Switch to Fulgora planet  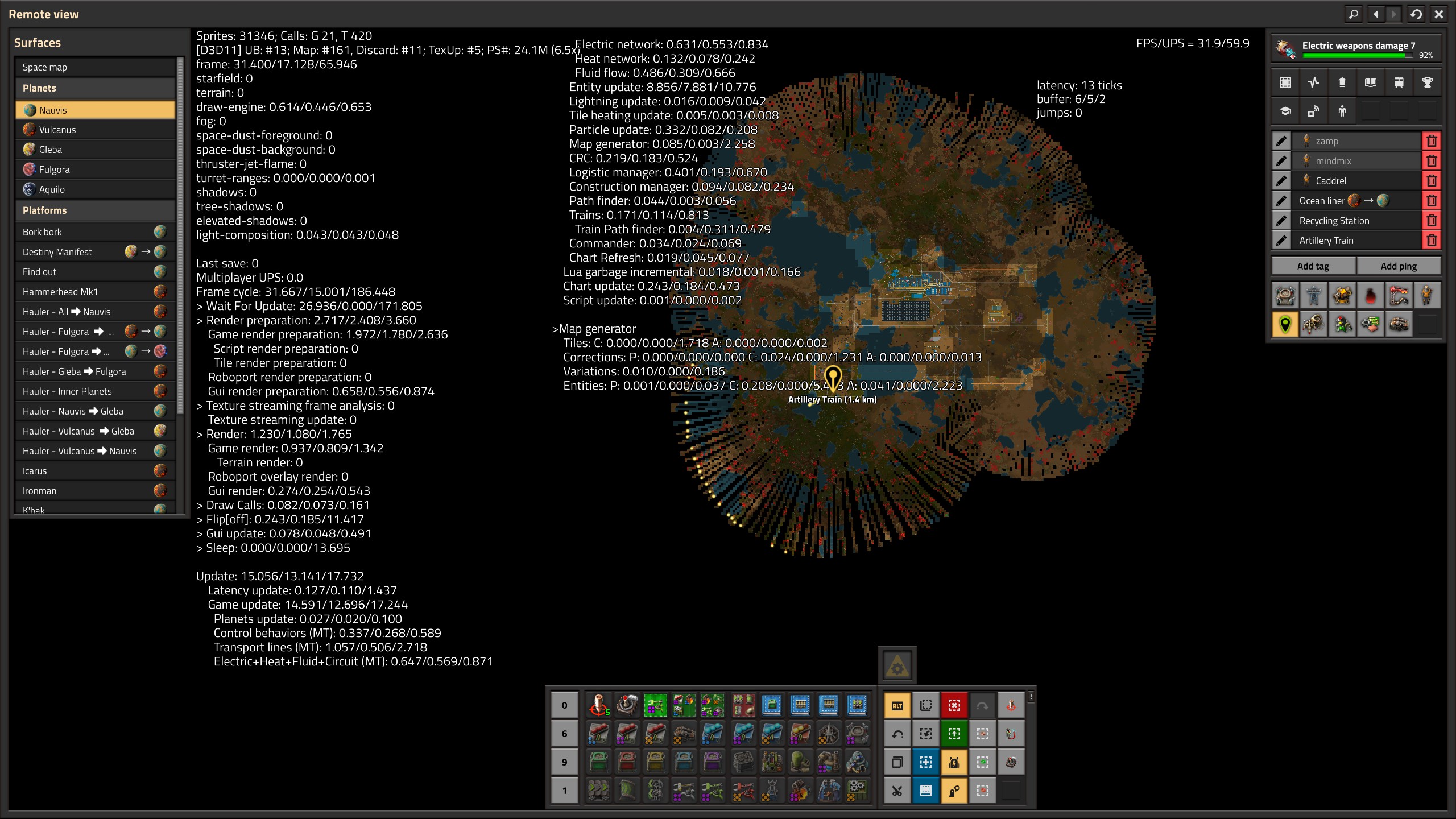(95, 169)
